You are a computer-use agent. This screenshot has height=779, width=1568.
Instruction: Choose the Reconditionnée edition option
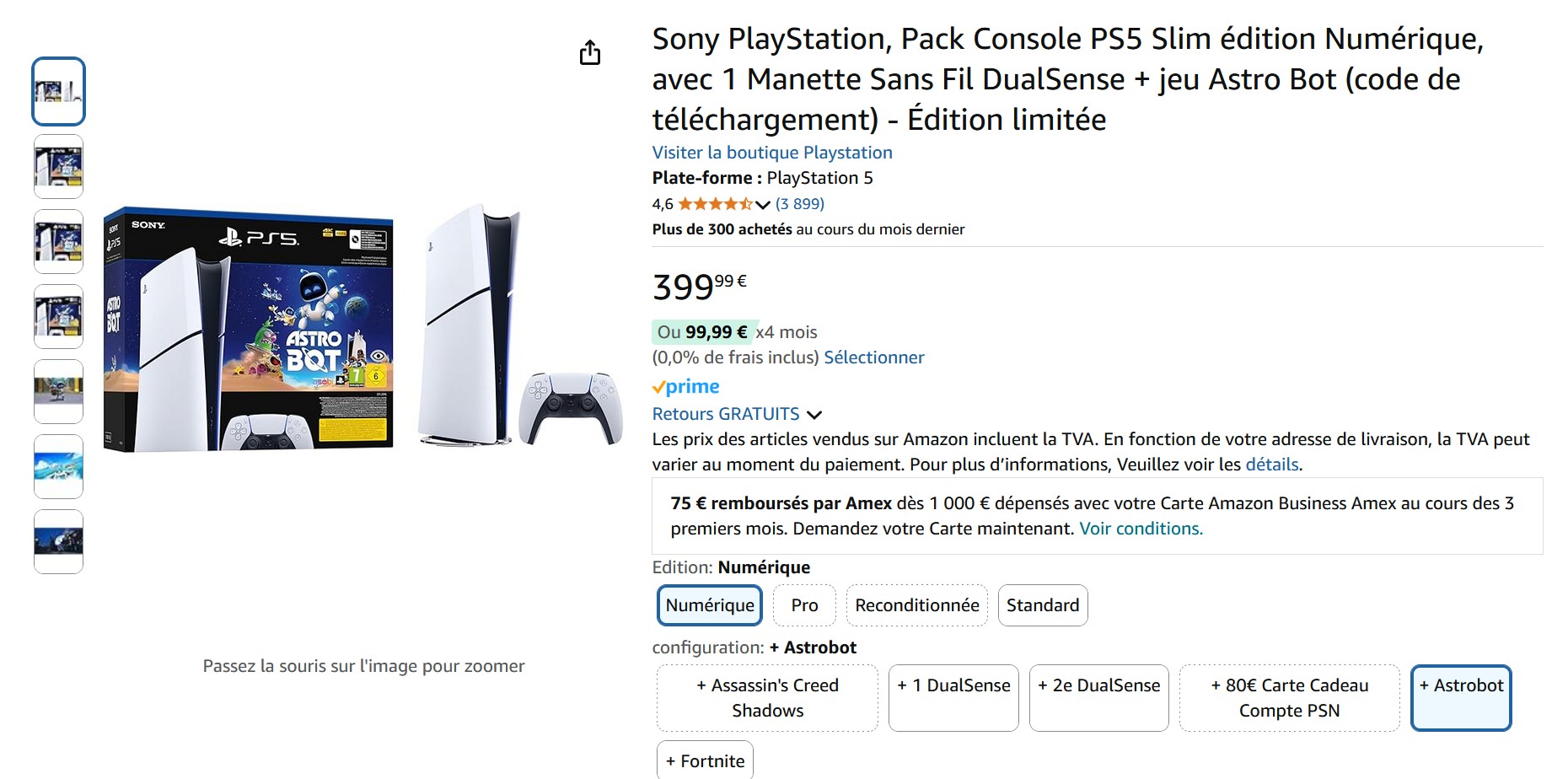pos(916,605)
